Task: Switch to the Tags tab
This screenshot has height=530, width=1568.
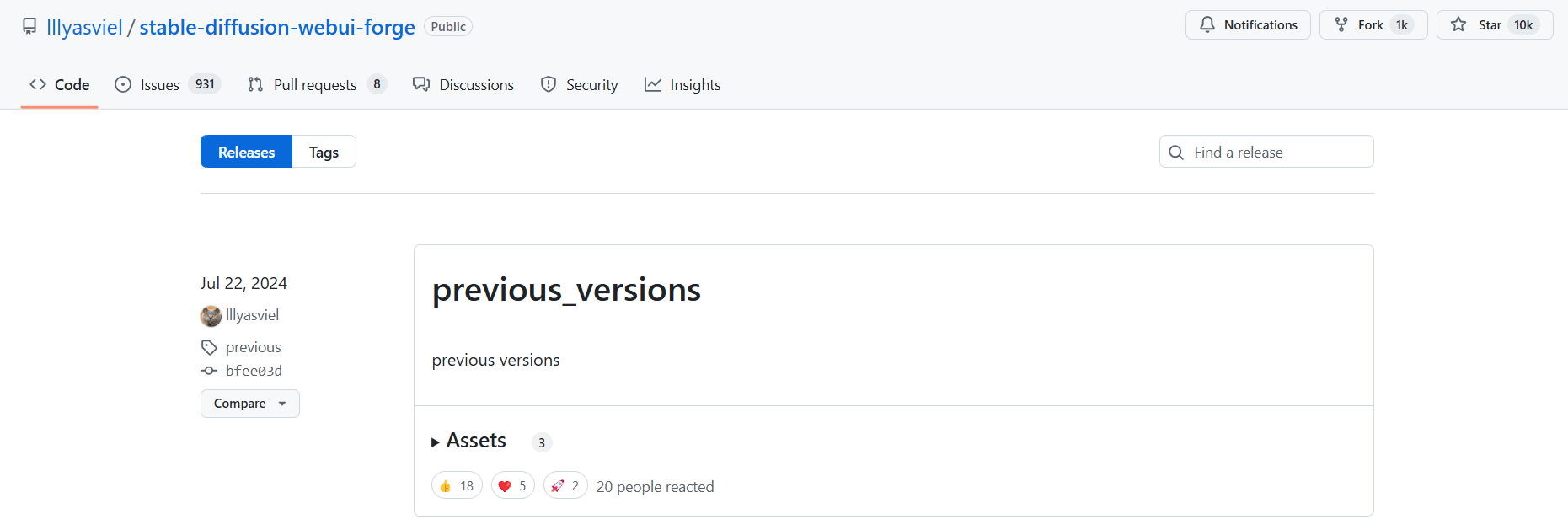Action: coord(324,153)
